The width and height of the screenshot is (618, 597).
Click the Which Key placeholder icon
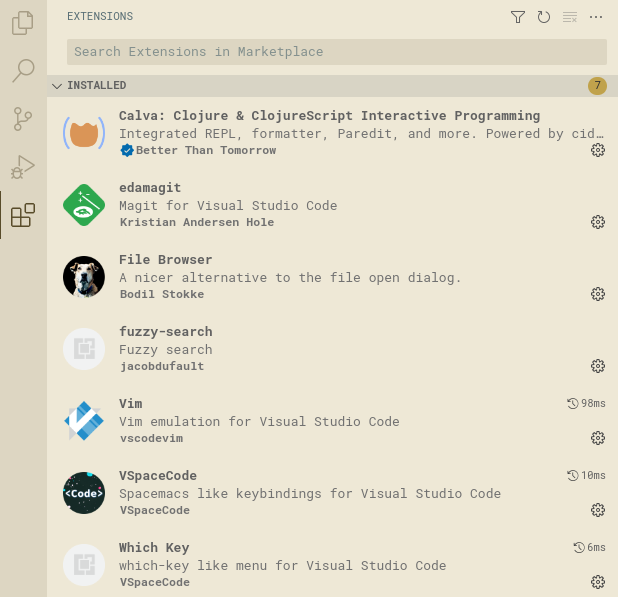(x=84, y=565)
